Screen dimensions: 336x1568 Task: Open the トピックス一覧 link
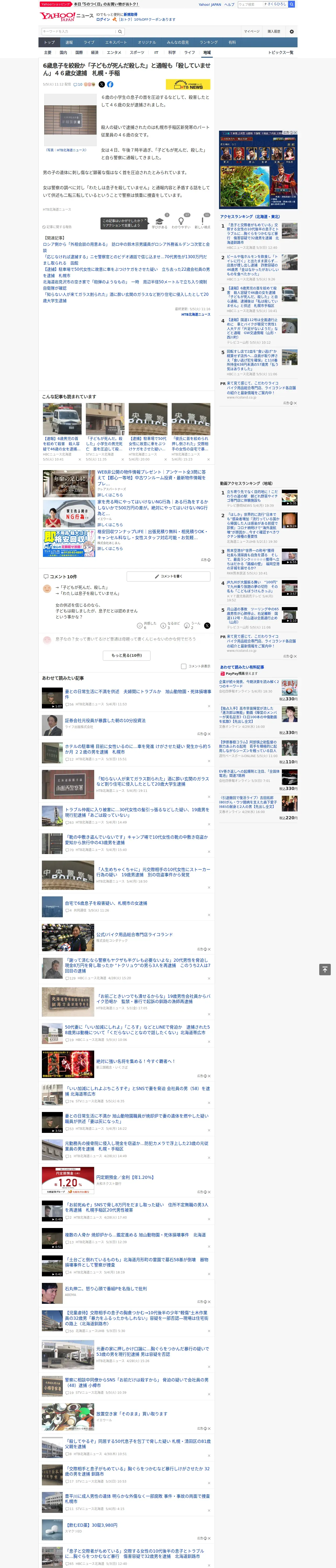click(x=281, y=52)
